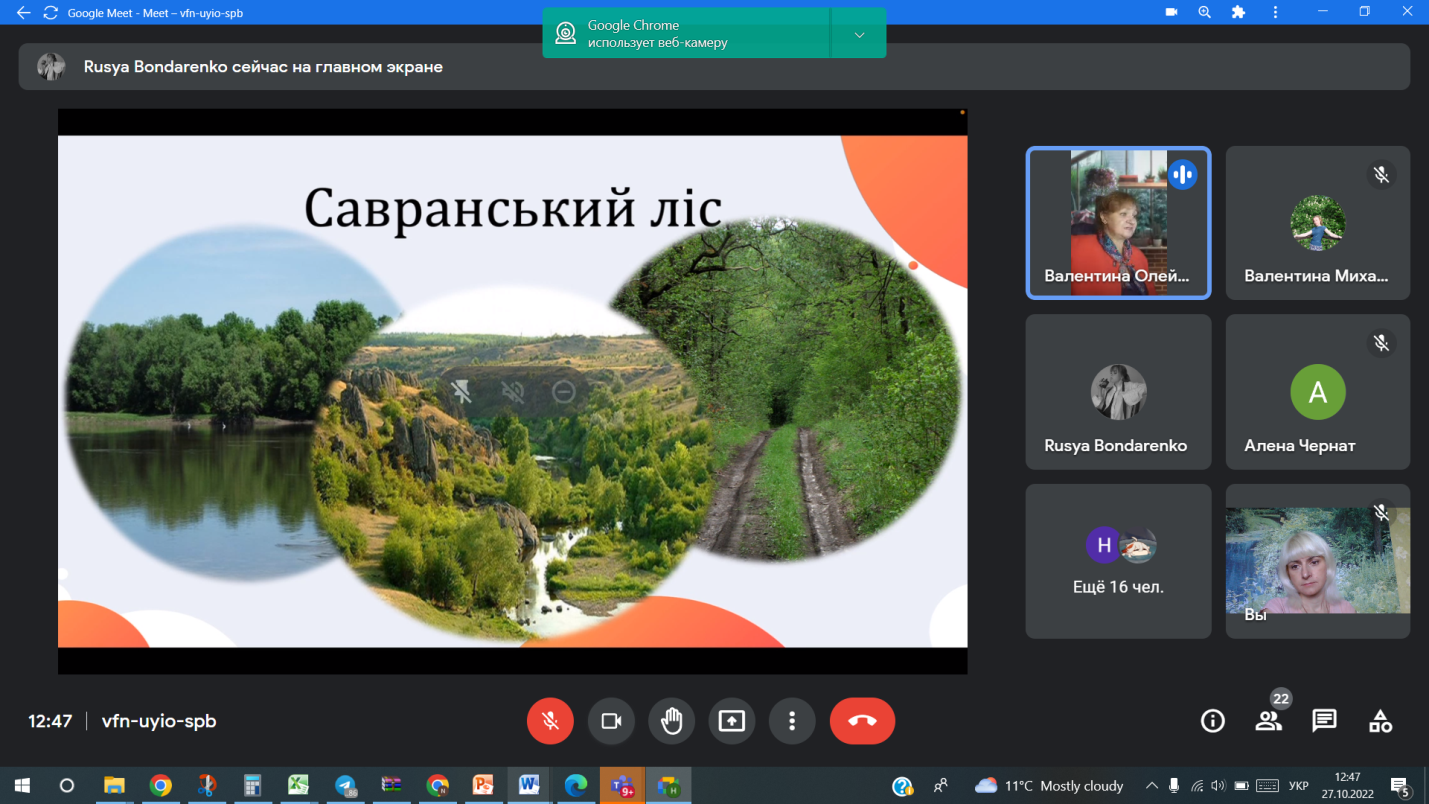The image size is (1429, 804).
Task: Toggle the camera button off
Action: coord(611,721)
